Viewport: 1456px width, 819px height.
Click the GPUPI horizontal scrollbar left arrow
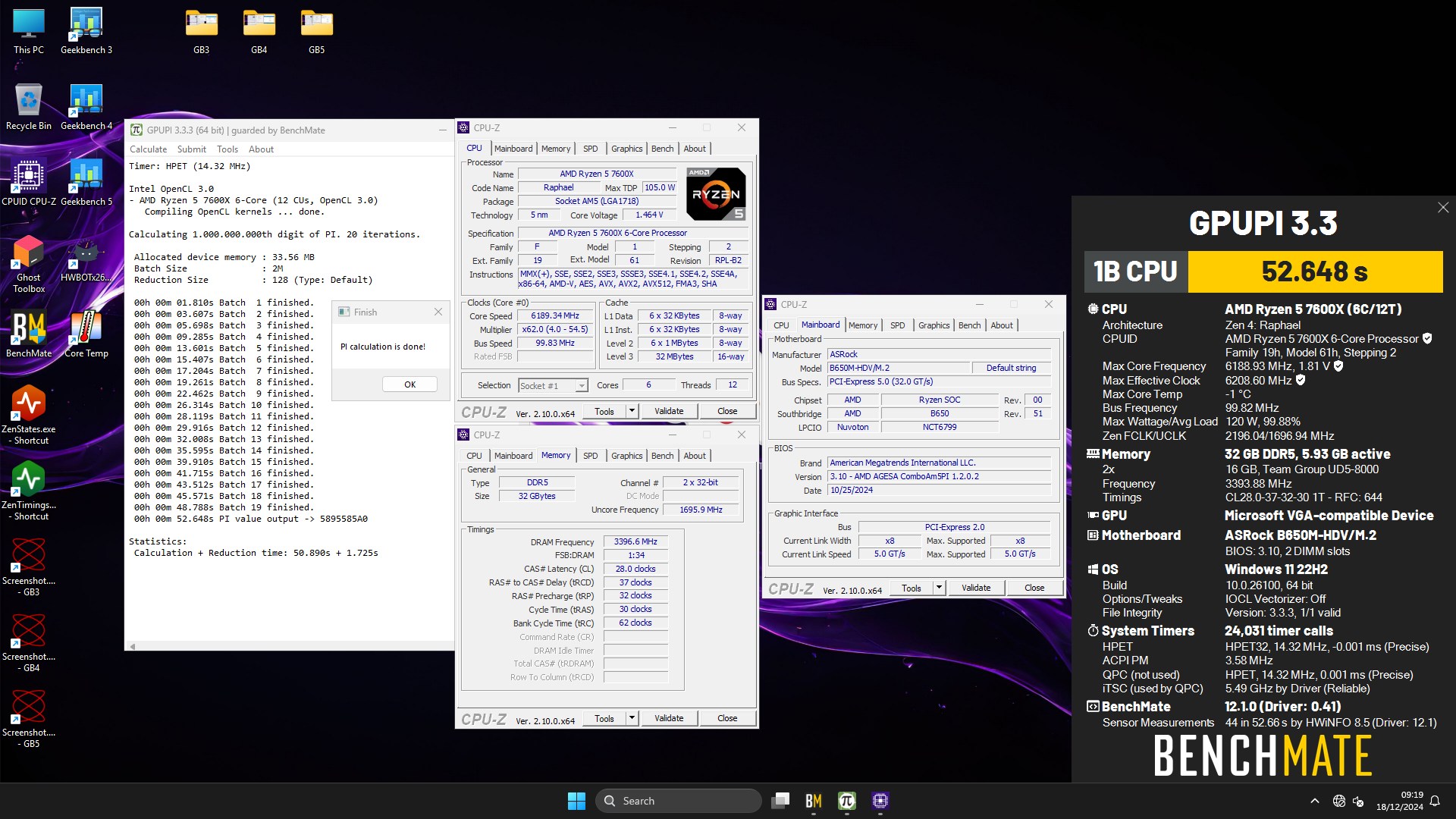tap(133, 646)
